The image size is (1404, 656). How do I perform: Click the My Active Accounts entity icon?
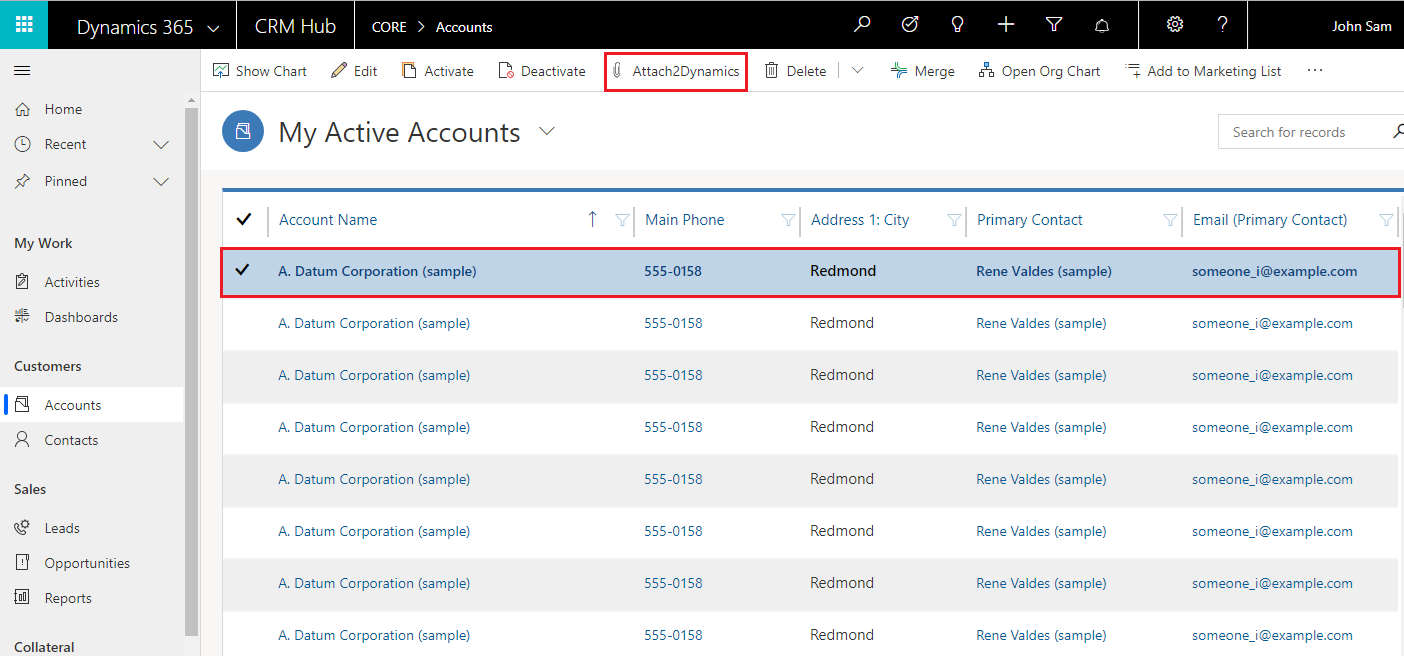click(243, 132)
